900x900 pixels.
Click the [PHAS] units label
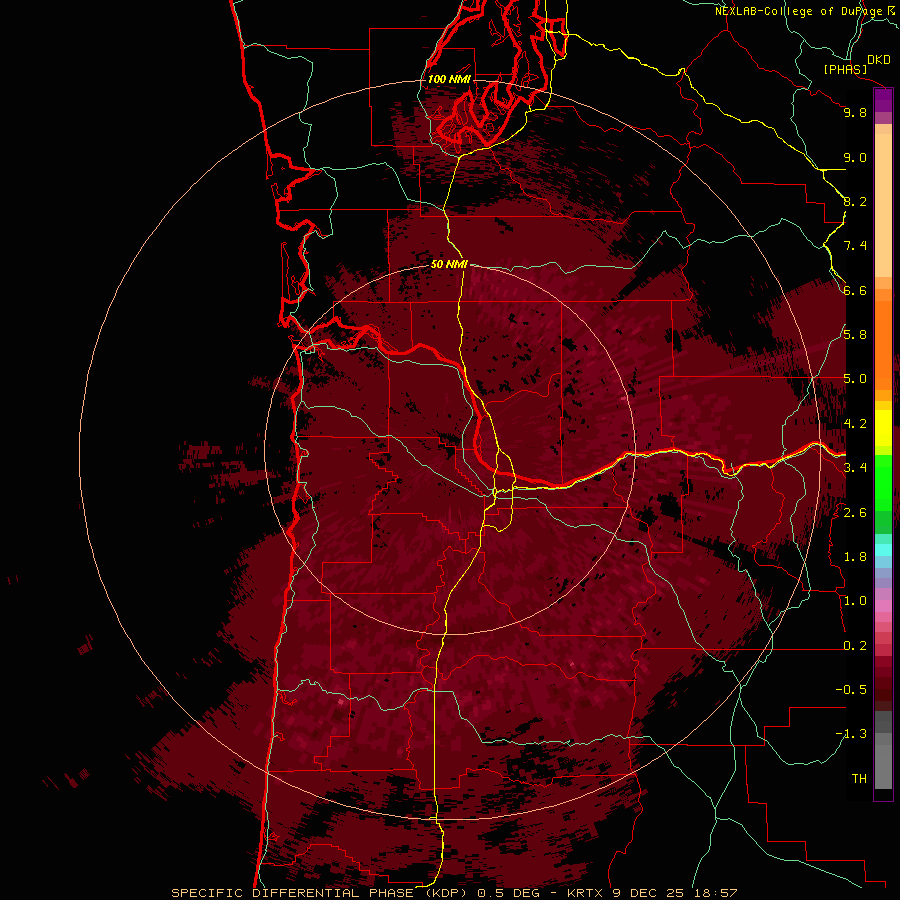click(x=845, y=70)
